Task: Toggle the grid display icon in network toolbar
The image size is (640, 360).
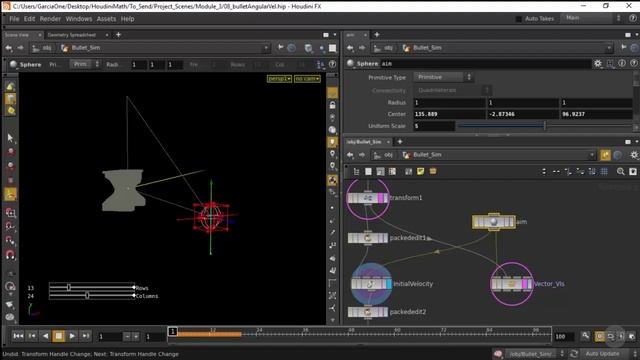Action: (x=604, y=171)
